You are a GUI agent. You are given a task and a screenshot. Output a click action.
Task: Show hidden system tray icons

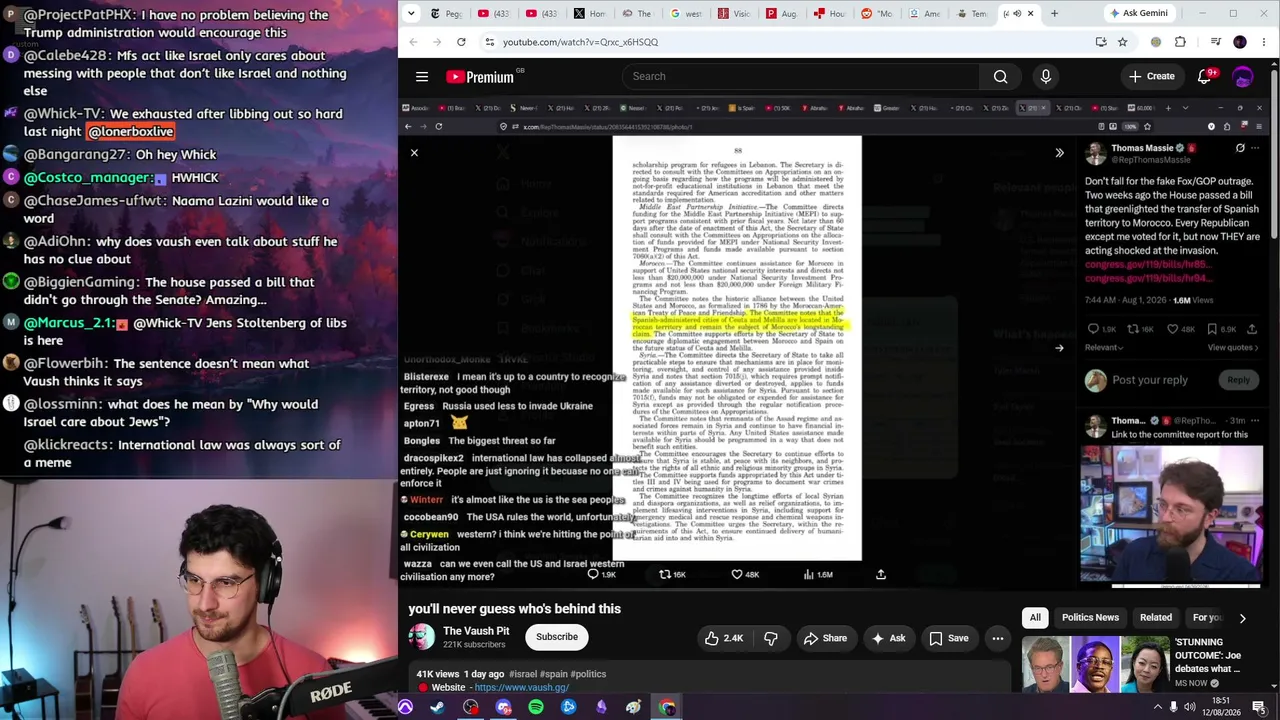pos(1158,707)
